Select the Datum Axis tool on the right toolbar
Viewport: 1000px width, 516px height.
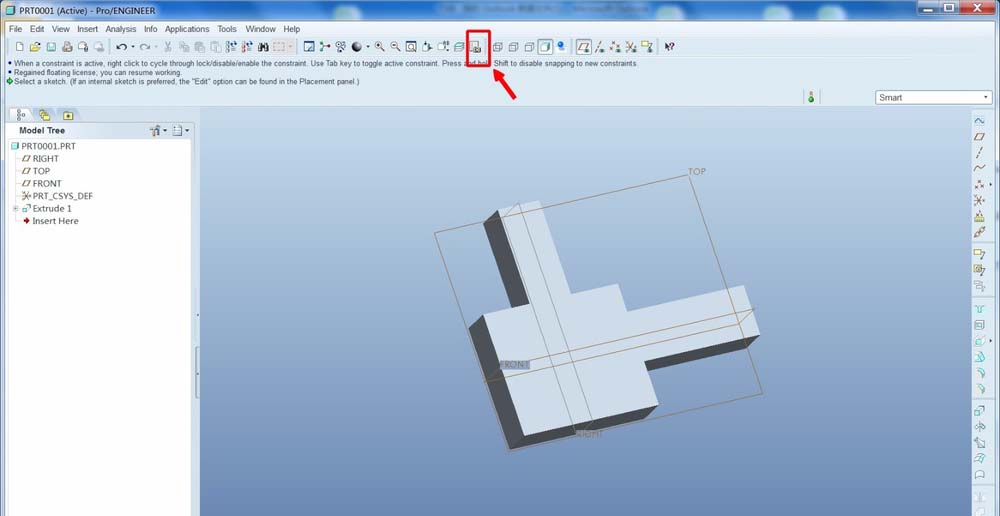click(980, 152)
